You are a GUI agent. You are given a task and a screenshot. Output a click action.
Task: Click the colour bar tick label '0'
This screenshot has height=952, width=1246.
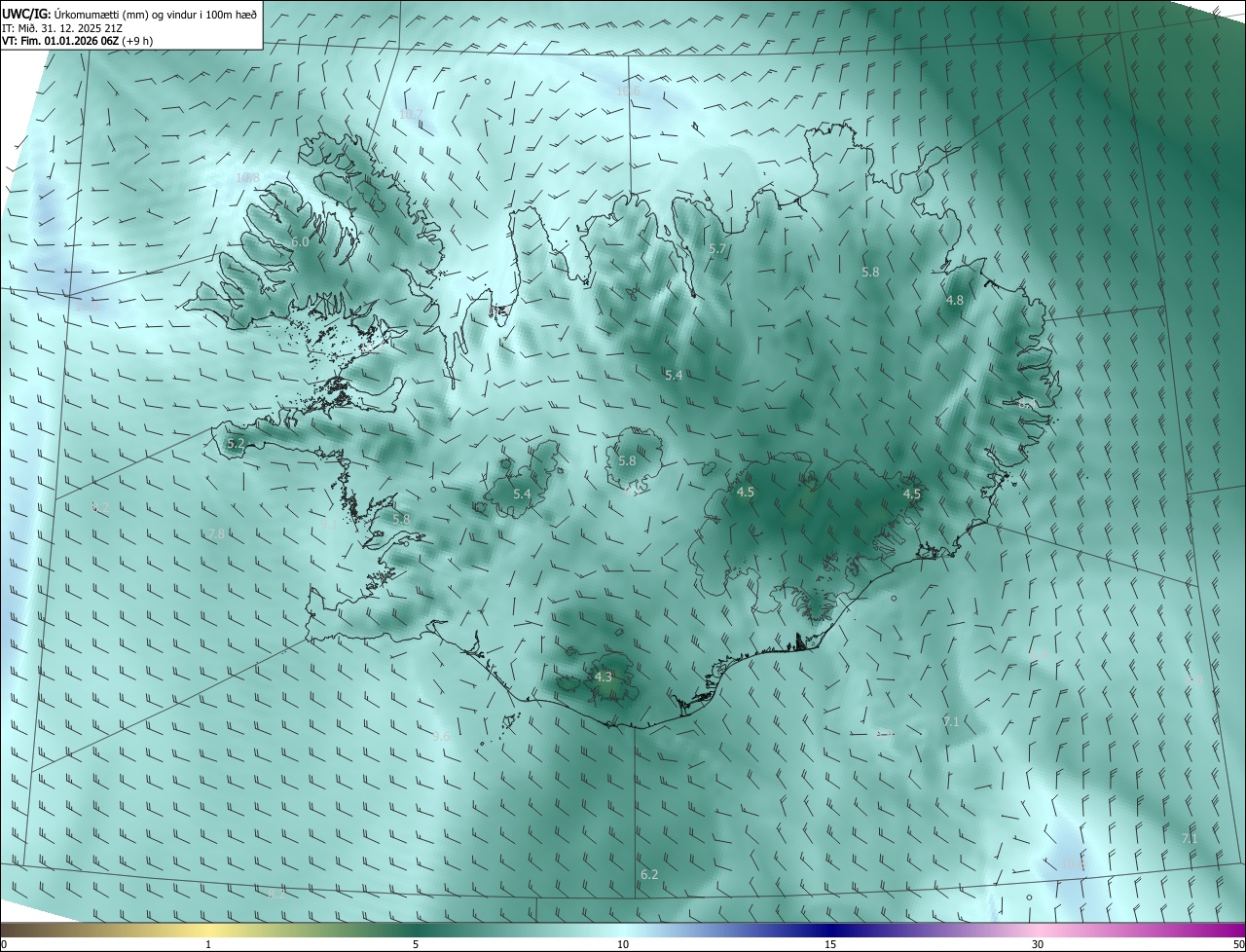[x=4, y=944]
